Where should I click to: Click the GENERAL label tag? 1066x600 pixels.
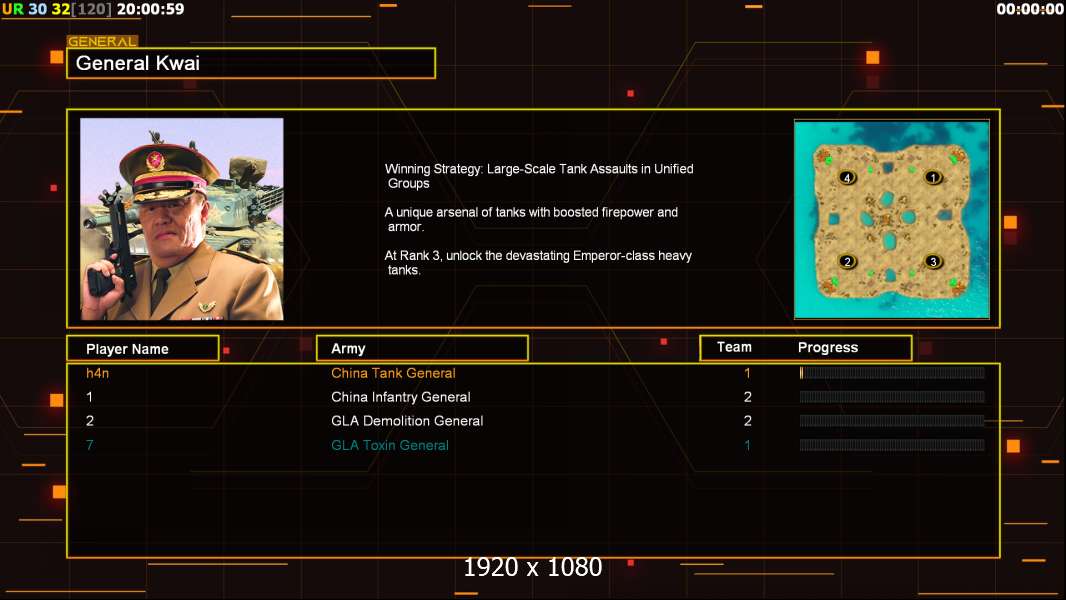(102, 41)
